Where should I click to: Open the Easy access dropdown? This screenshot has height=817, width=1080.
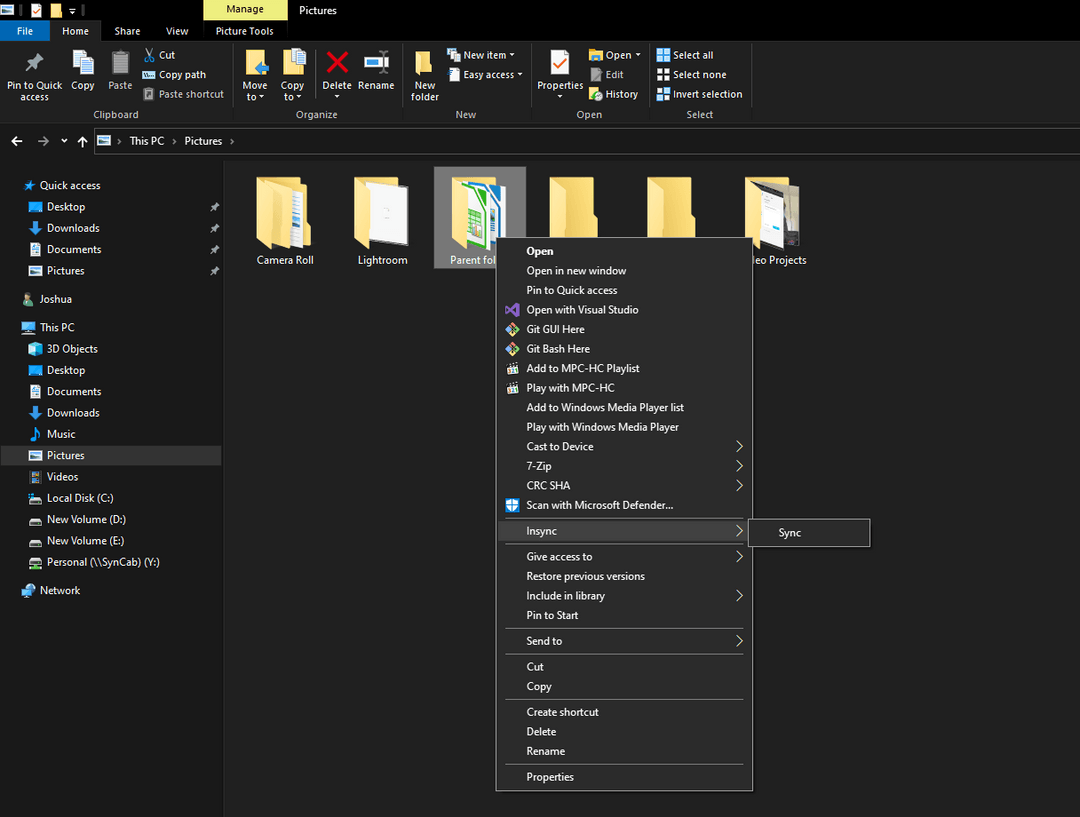(x=485, y=74)
